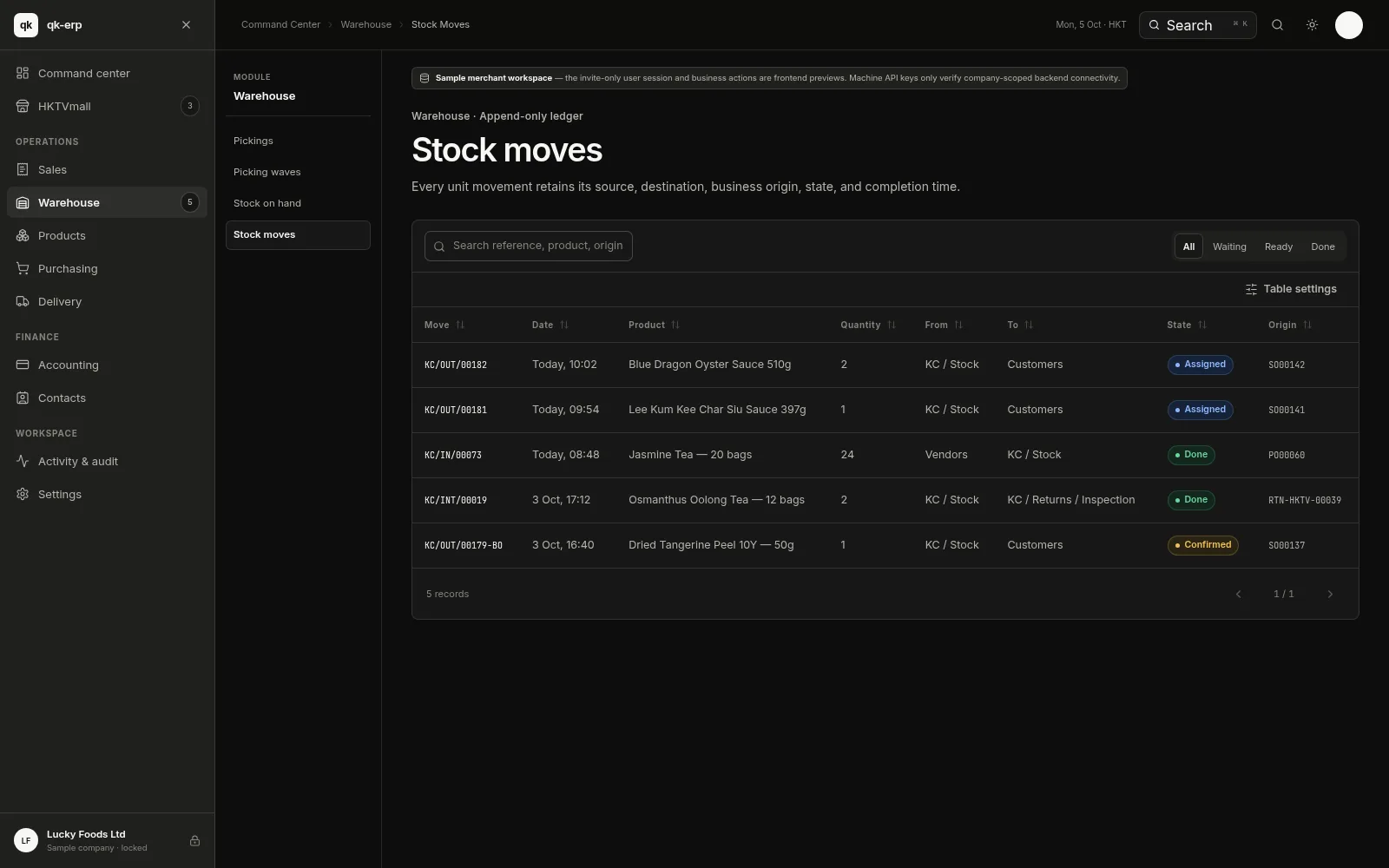Filter stock moves by Waiting
The width and height of the screenshot is (1389, 868).
(x=1229, y=247)
